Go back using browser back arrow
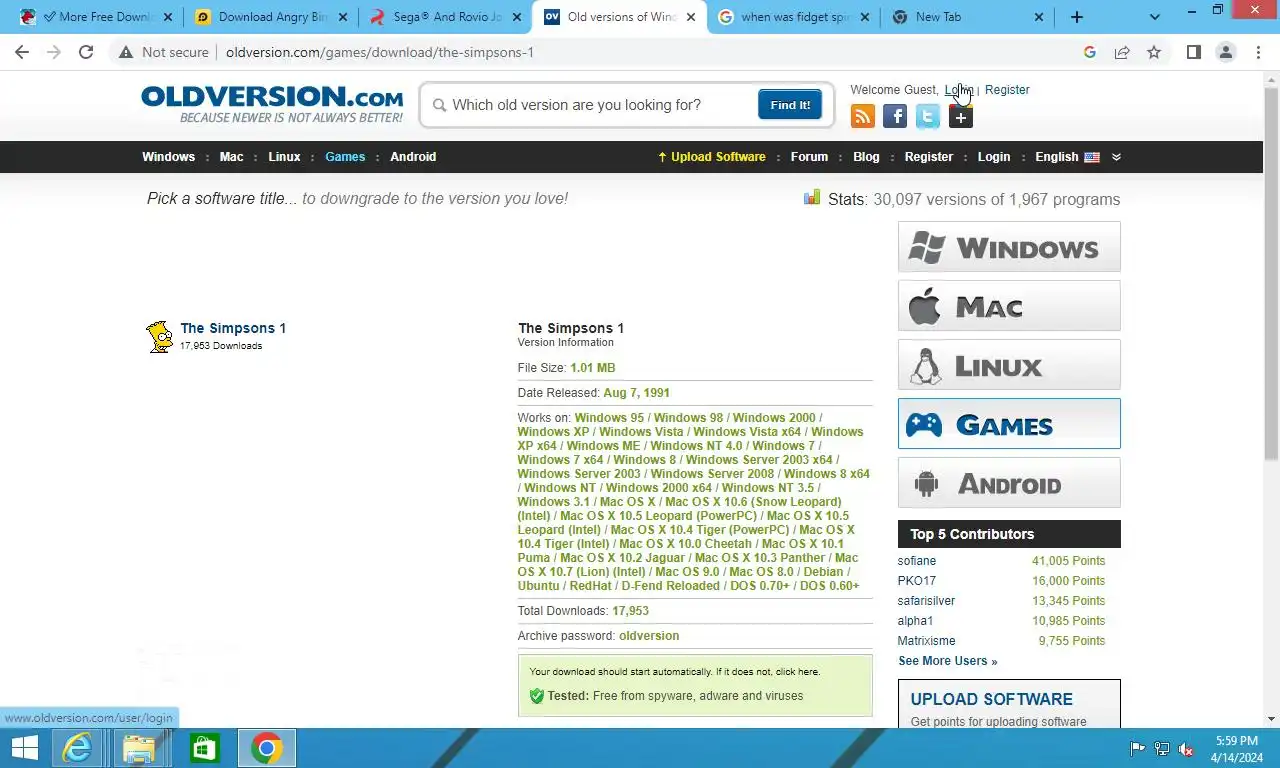1280x768 pixels. [22, 52]
